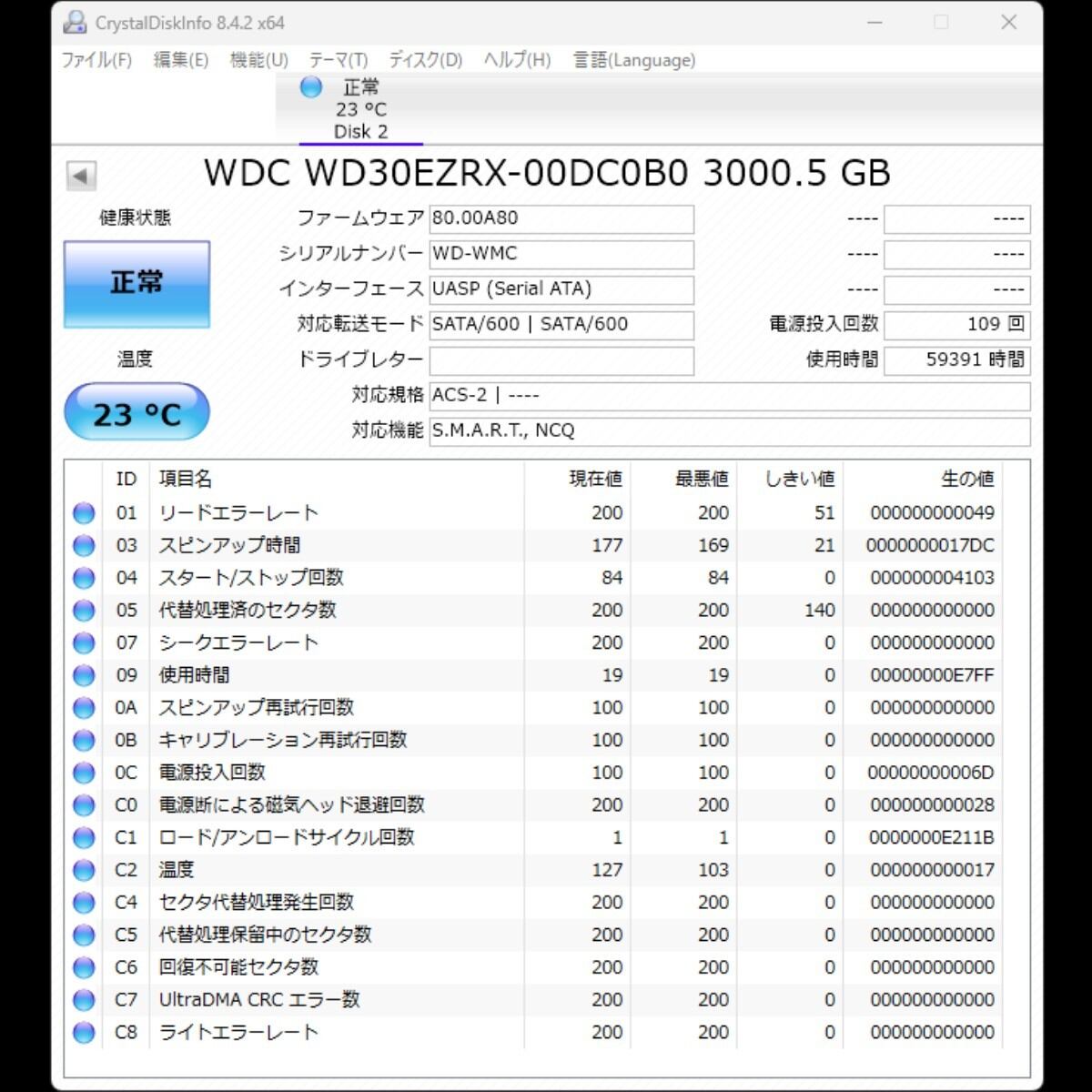Screen dimensions: 1092x1092
Task: Open the ヘルプ(H) menu
Action: [x=517, y=60]
